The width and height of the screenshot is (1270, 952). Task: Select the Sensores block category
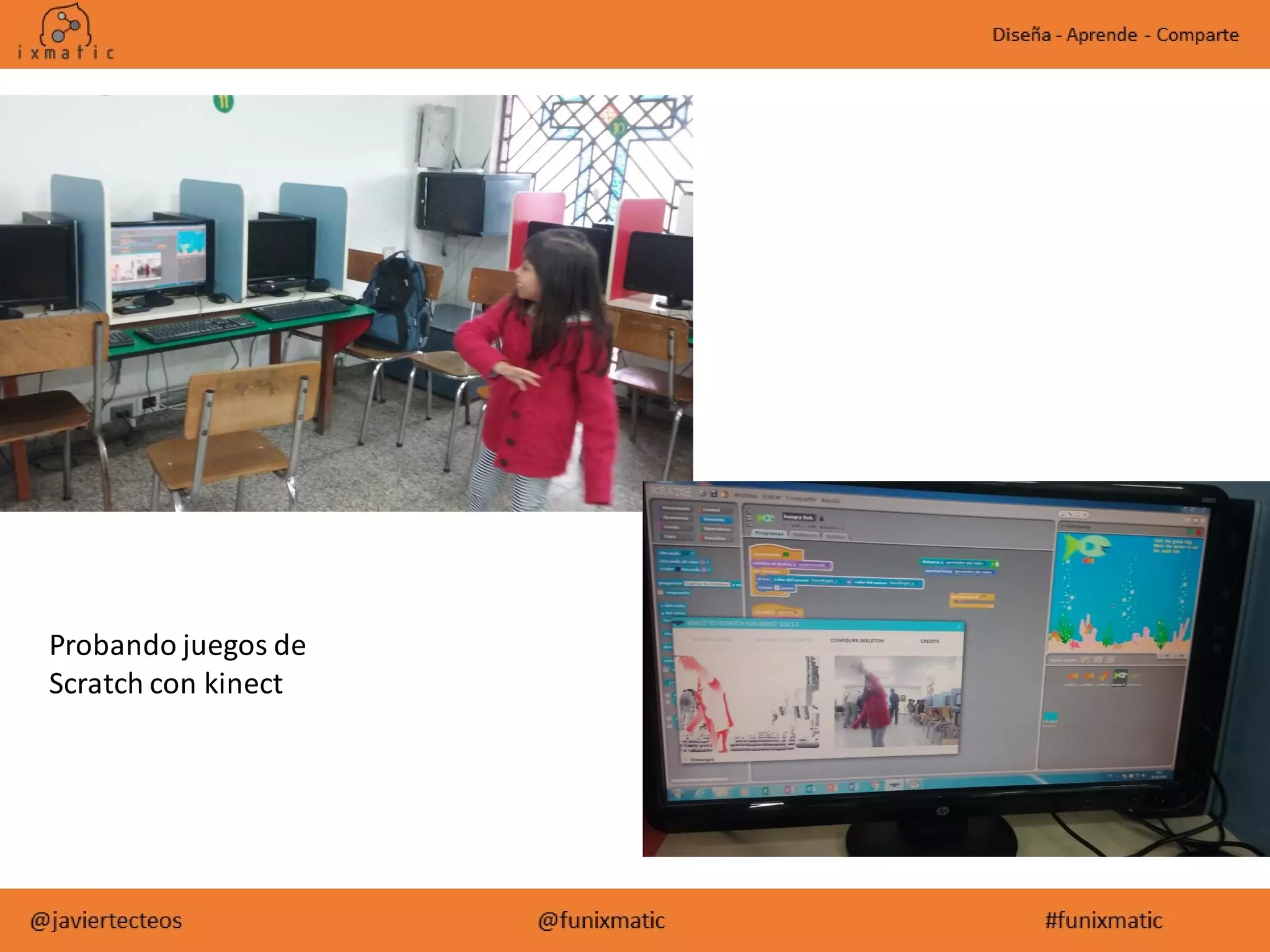[x=716, y=519]
